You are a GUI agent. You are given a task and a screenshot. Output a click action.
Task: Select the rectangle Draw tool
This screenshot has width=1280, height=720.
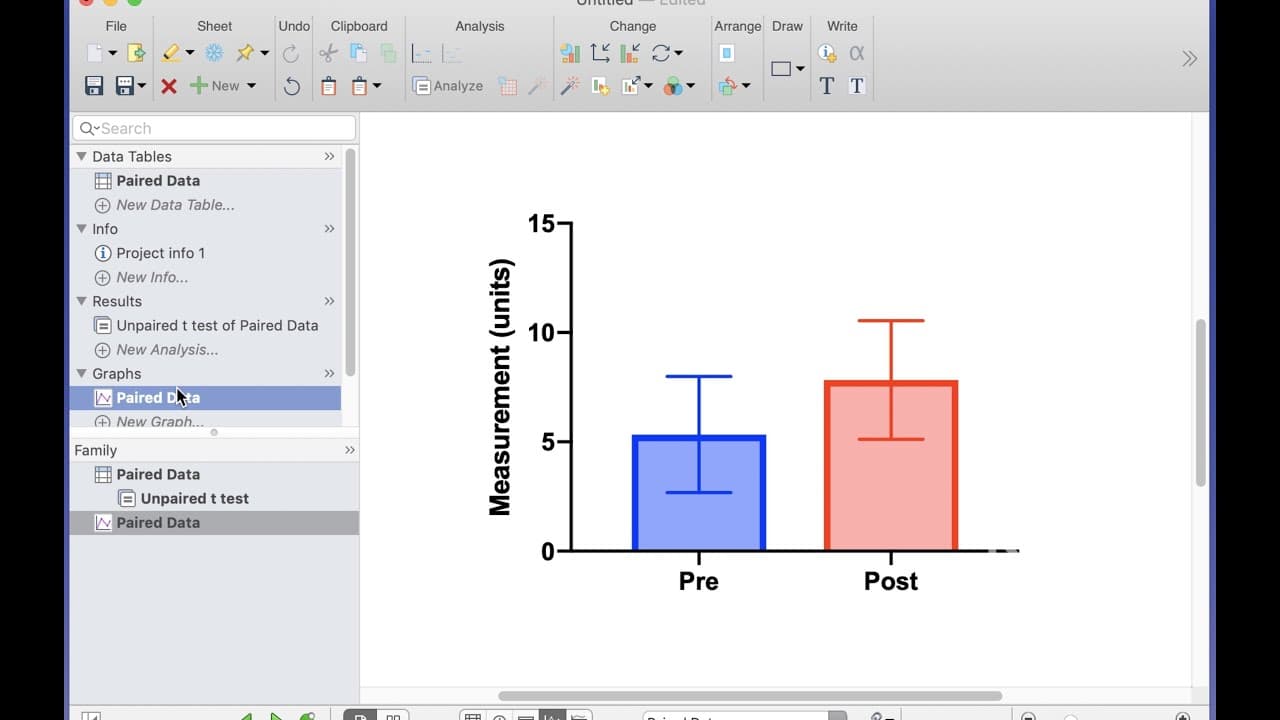[x=781, y=69]
